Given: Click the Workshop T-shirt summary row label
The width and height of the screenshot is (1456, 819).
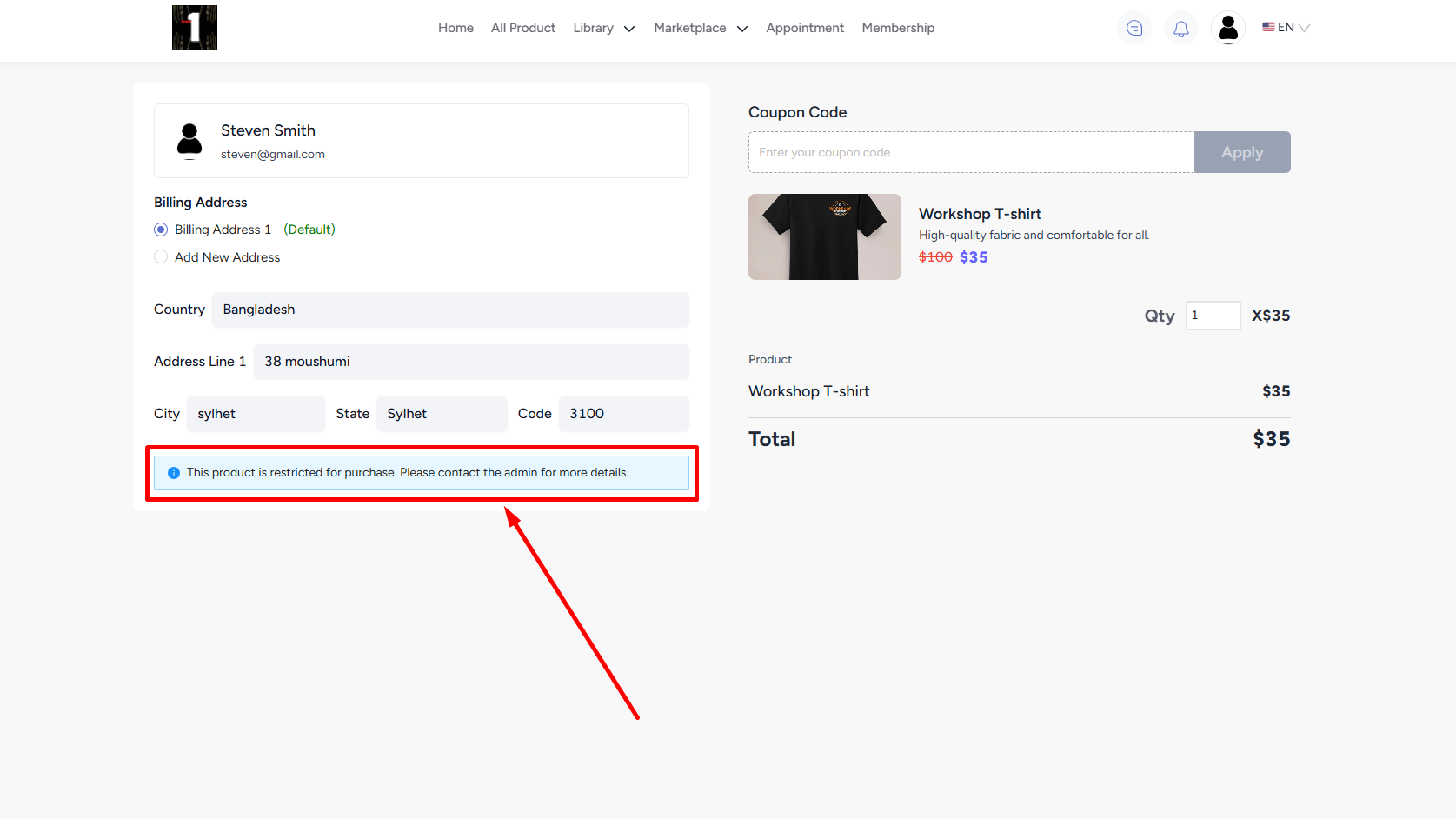Looking at the screenshot, I should click(809, 391).
